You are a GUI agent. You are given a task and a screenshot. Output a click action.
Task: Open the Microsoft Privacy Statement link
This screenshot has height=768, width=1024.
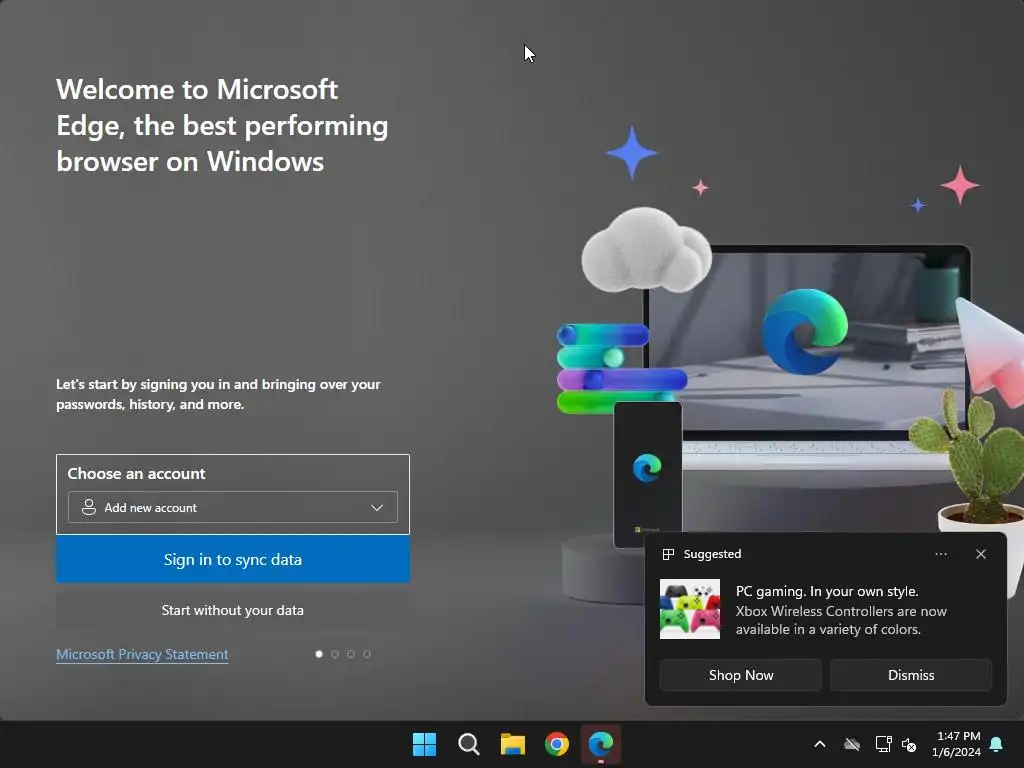[x=142, y=654]
